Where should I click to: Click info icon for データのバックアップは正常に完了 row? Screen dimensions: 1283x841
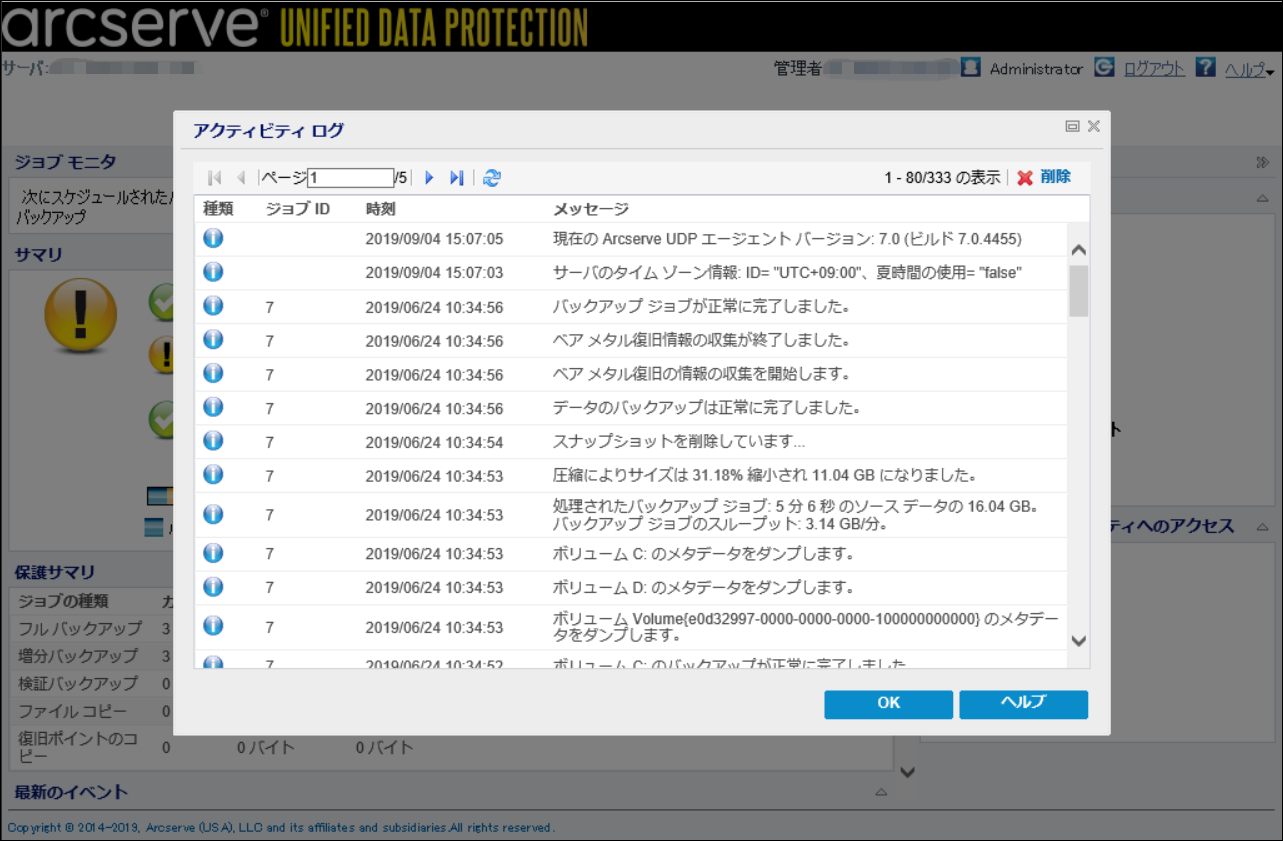coord(213,407)
